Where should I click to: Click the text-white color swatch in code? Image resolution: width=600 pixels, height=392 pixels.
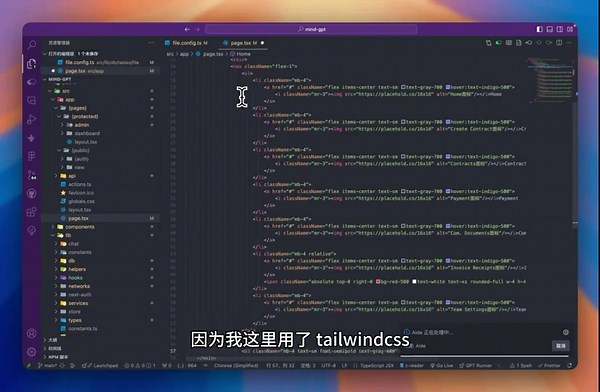414,281
